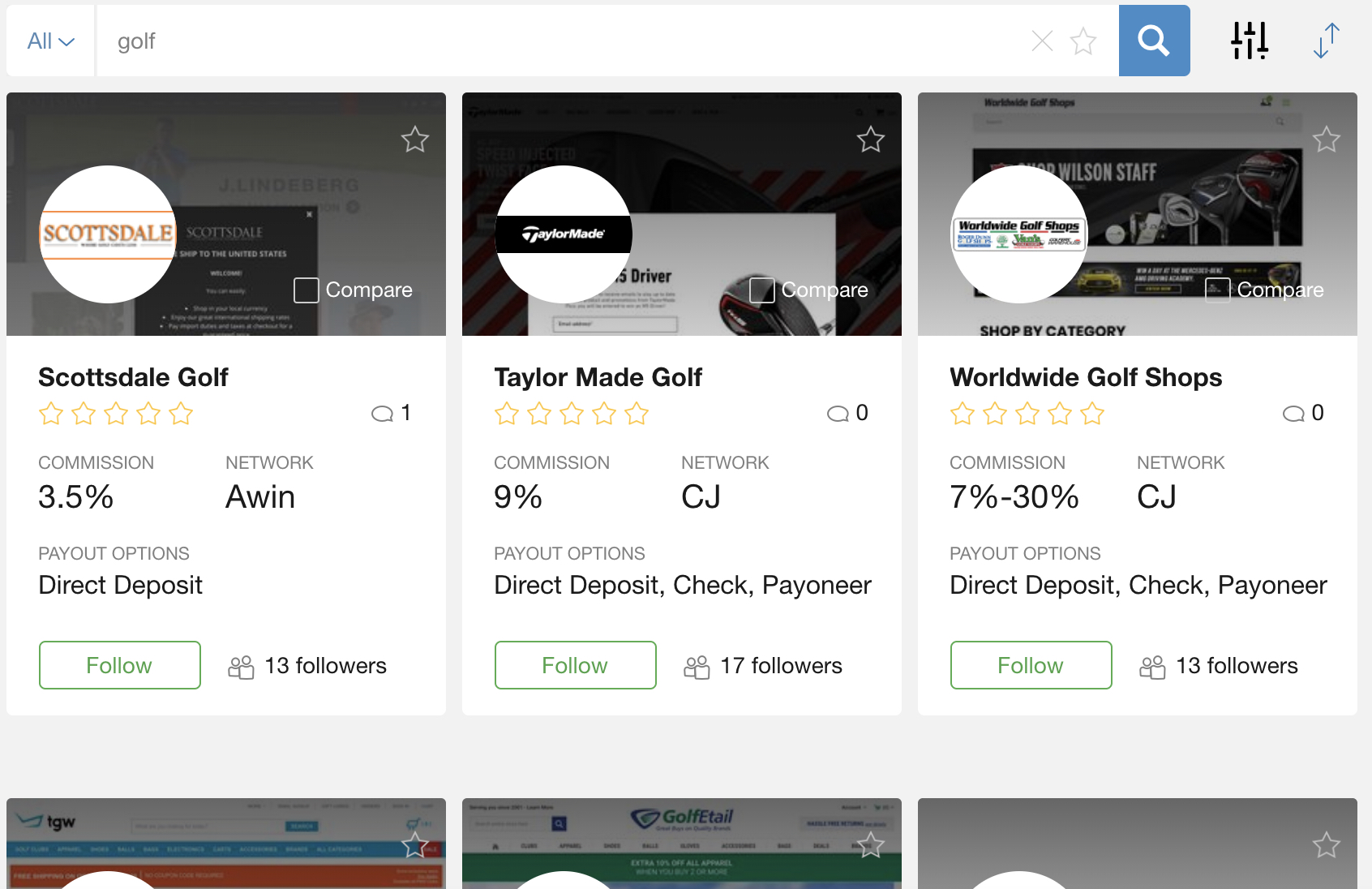Favorite Scottsdale Golf with the star icon

(x=415, y=140)
